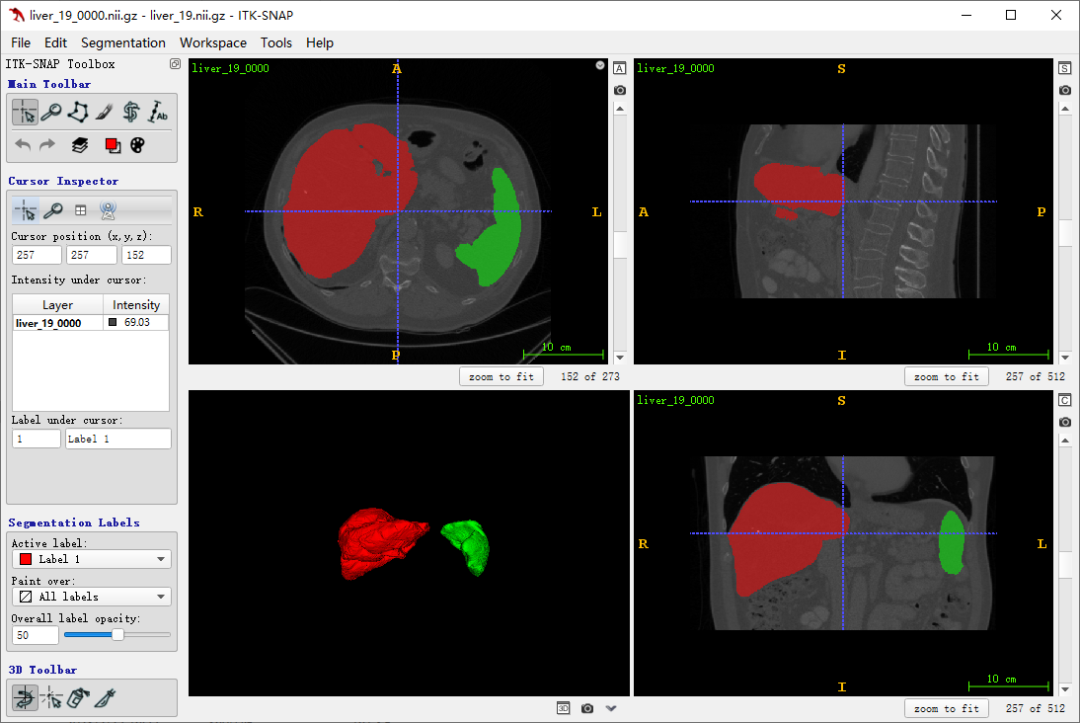1080x723 pixels.
Task: Select the Zoom/Pan tool in Main Toolbar
Action: [x=51, y=112]
